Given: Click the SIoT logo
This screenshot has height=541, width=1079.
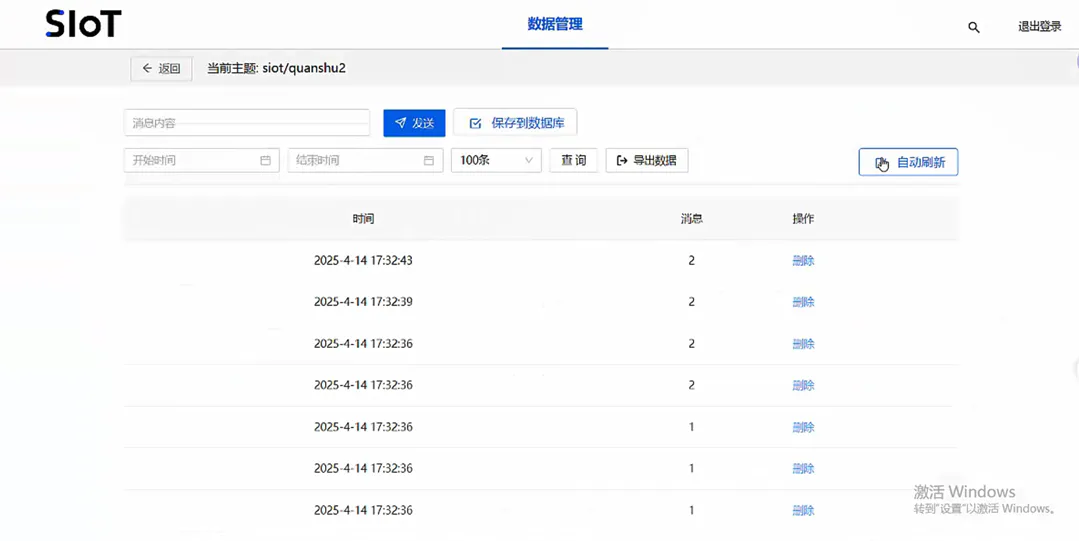Looking at the screenshot, I should click(x=83, y=24).
